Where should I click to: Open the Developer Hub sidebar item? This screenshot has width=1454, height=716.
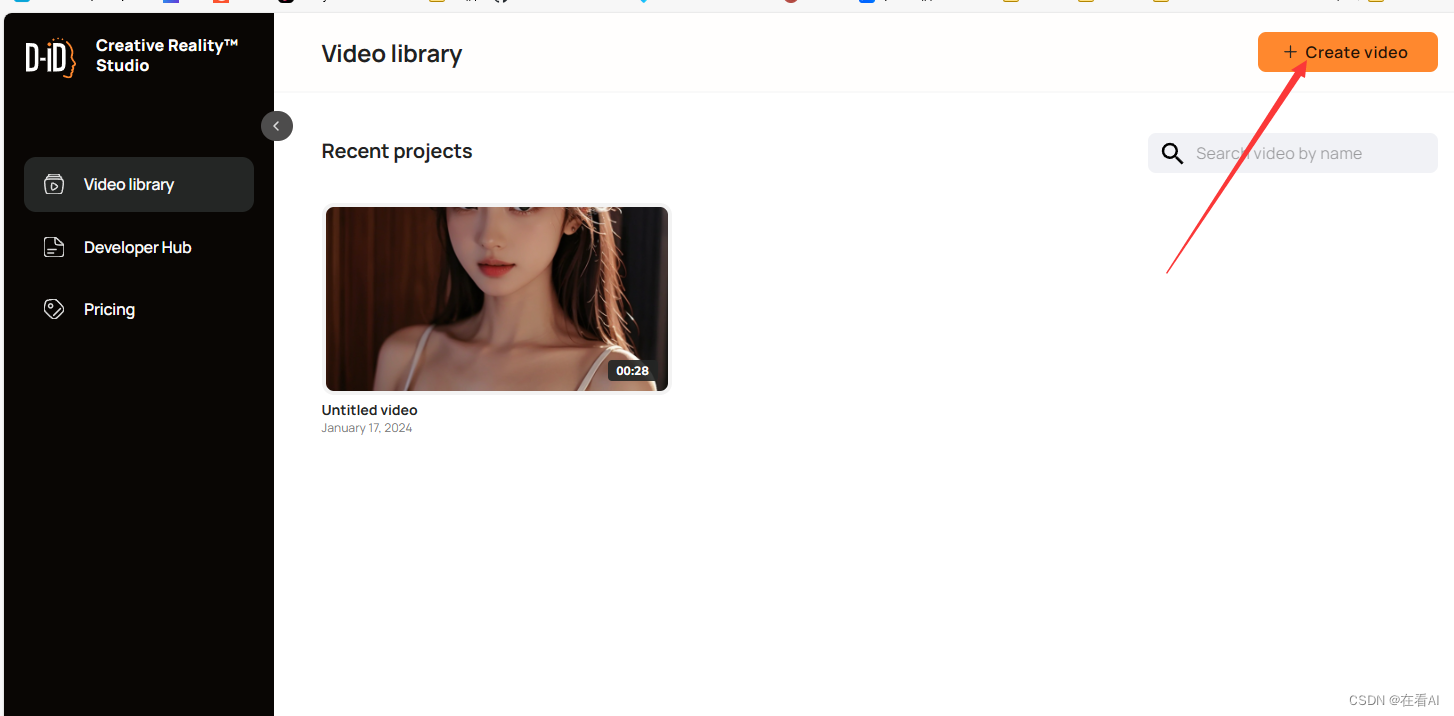(x=139, y=247)
